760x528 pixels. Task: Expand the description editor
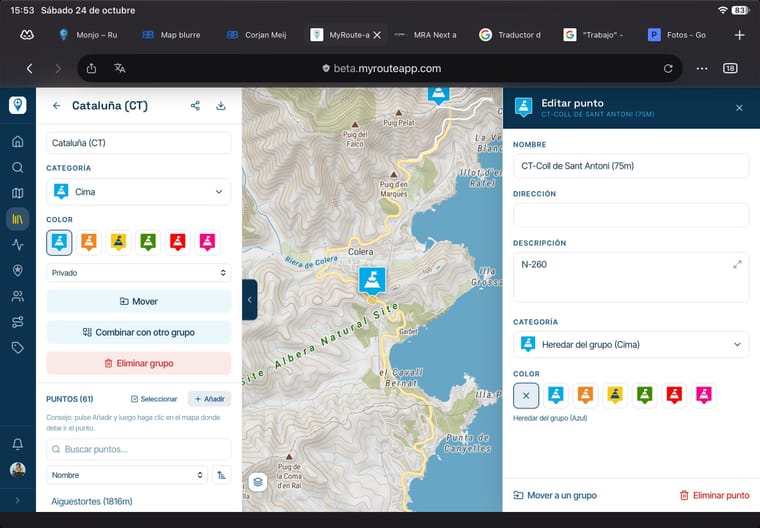click(x=737, y=264)
